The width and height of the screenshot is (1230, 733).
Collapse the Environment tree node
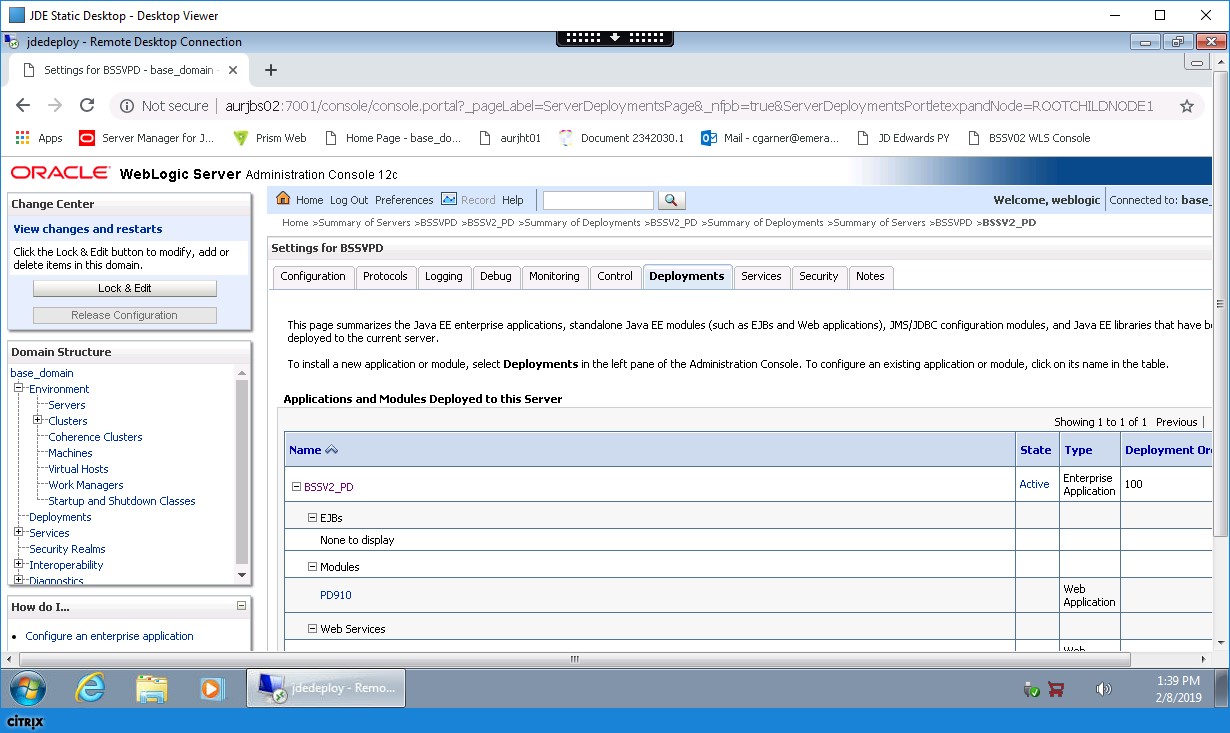point(18,388)
